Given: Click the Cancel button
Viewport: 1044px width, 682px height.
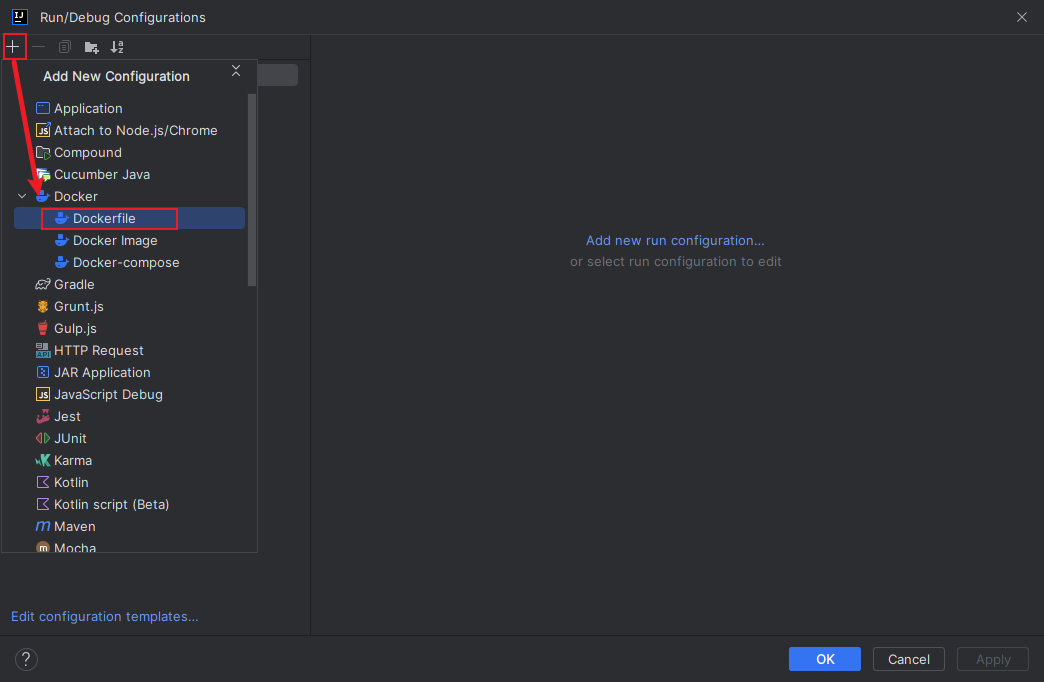Looking at the screenshot, I should point(908,659).
